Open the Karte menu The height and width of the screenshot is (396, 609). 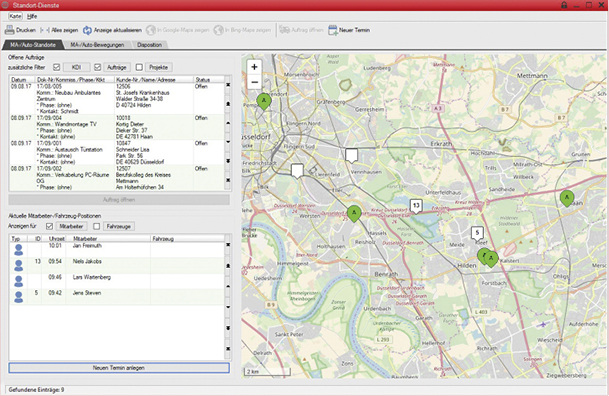click(x=15, y=16)
